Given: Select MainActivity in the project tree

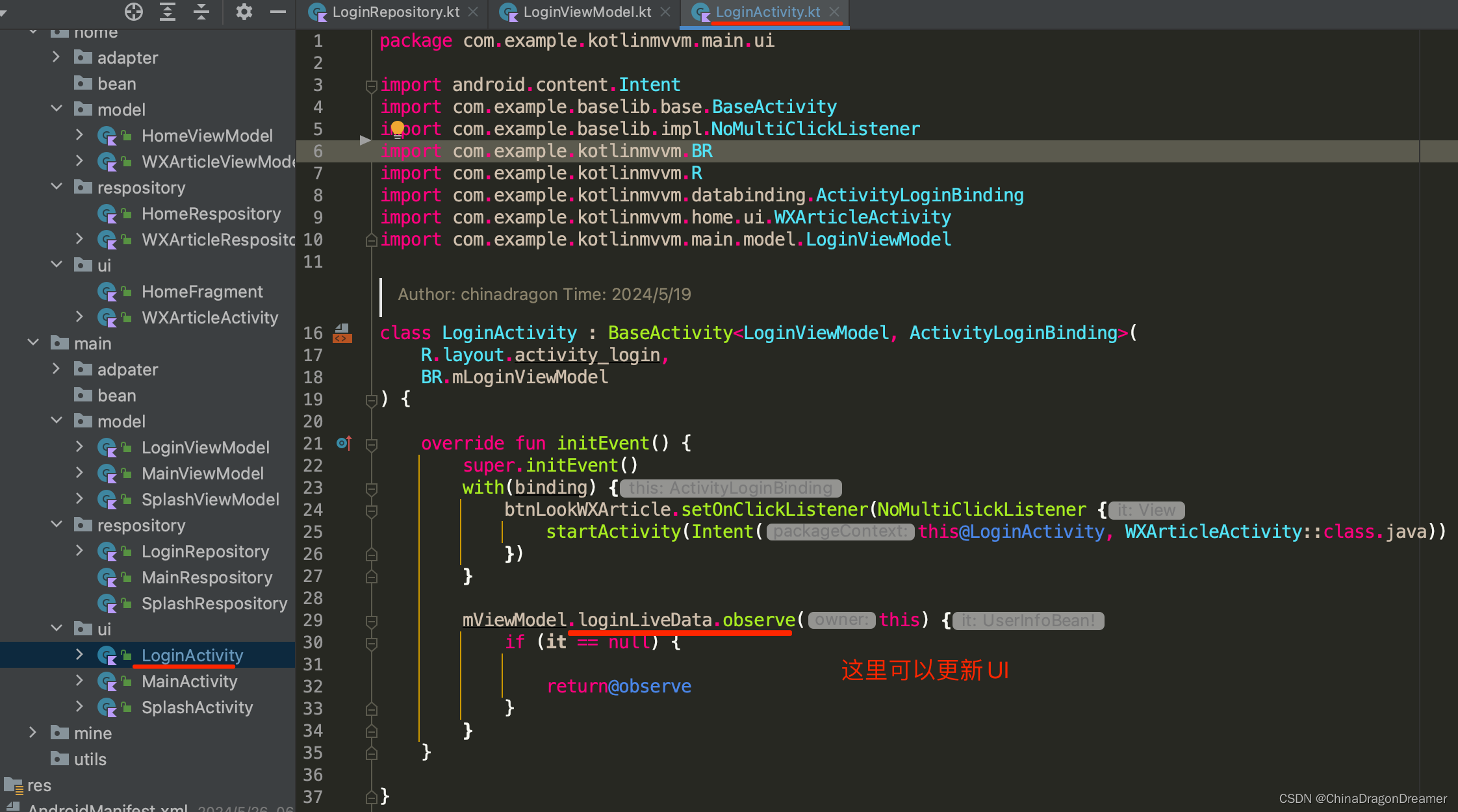Looking at the screenshot, I should point(189,681).
